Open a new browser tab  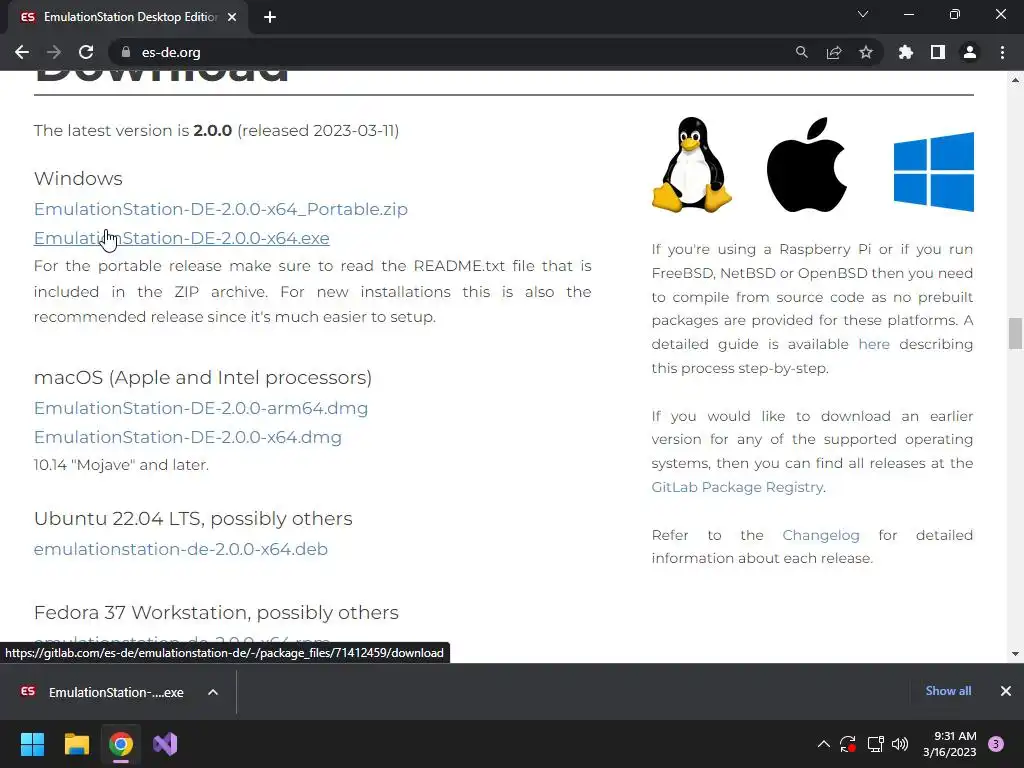(270, 17)
